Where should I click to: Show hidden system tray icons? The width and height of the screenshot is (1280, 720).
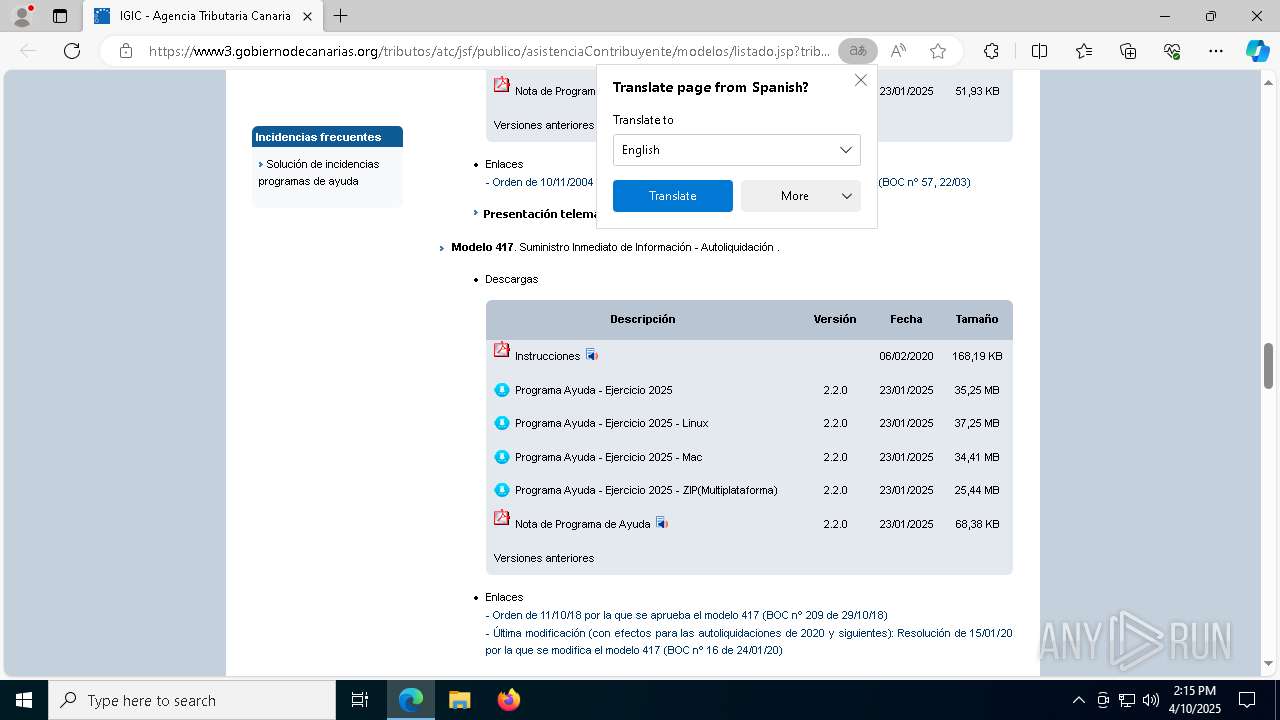pos(1078,700)
